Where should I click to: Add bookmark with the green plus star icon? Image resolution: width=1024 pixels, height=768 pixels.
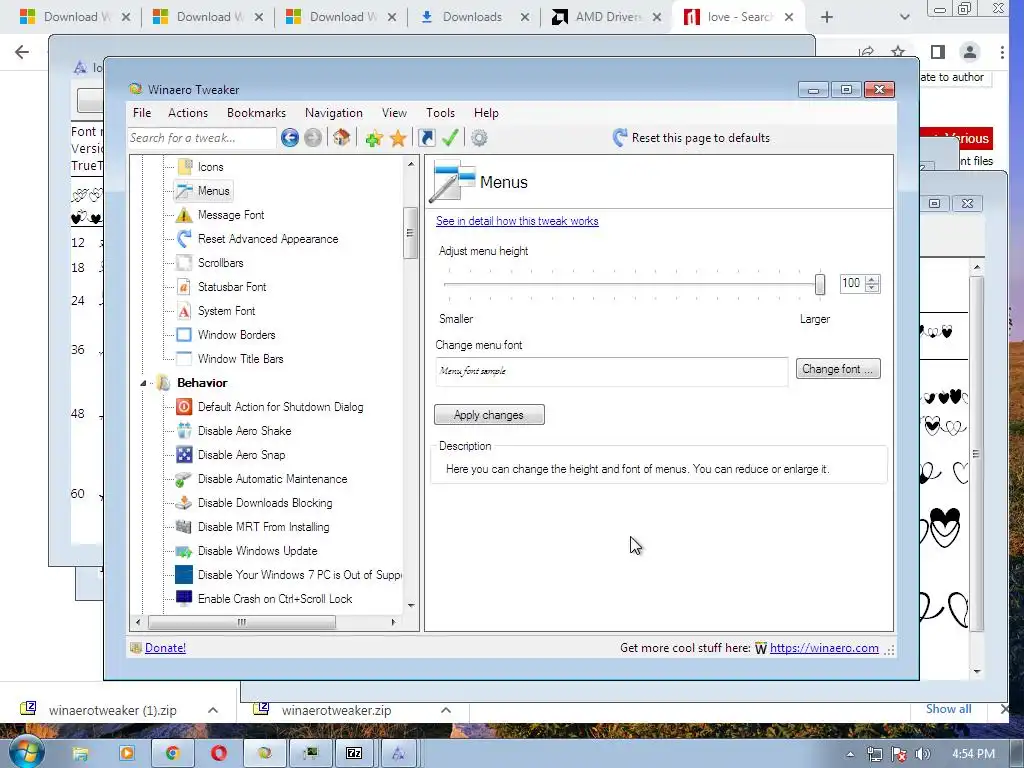374,138
